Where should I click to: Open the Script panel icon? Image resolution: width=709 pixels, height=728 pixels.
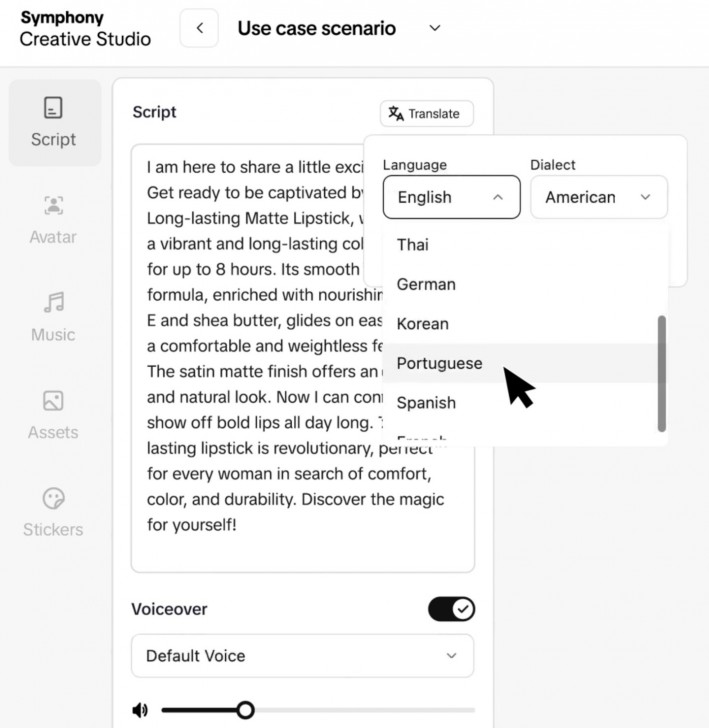coord(54,108)
